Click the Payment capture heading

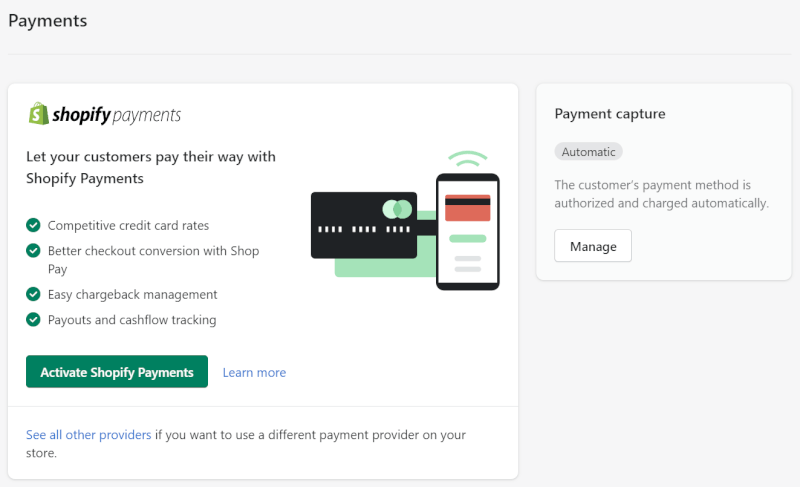click(610, 114)
